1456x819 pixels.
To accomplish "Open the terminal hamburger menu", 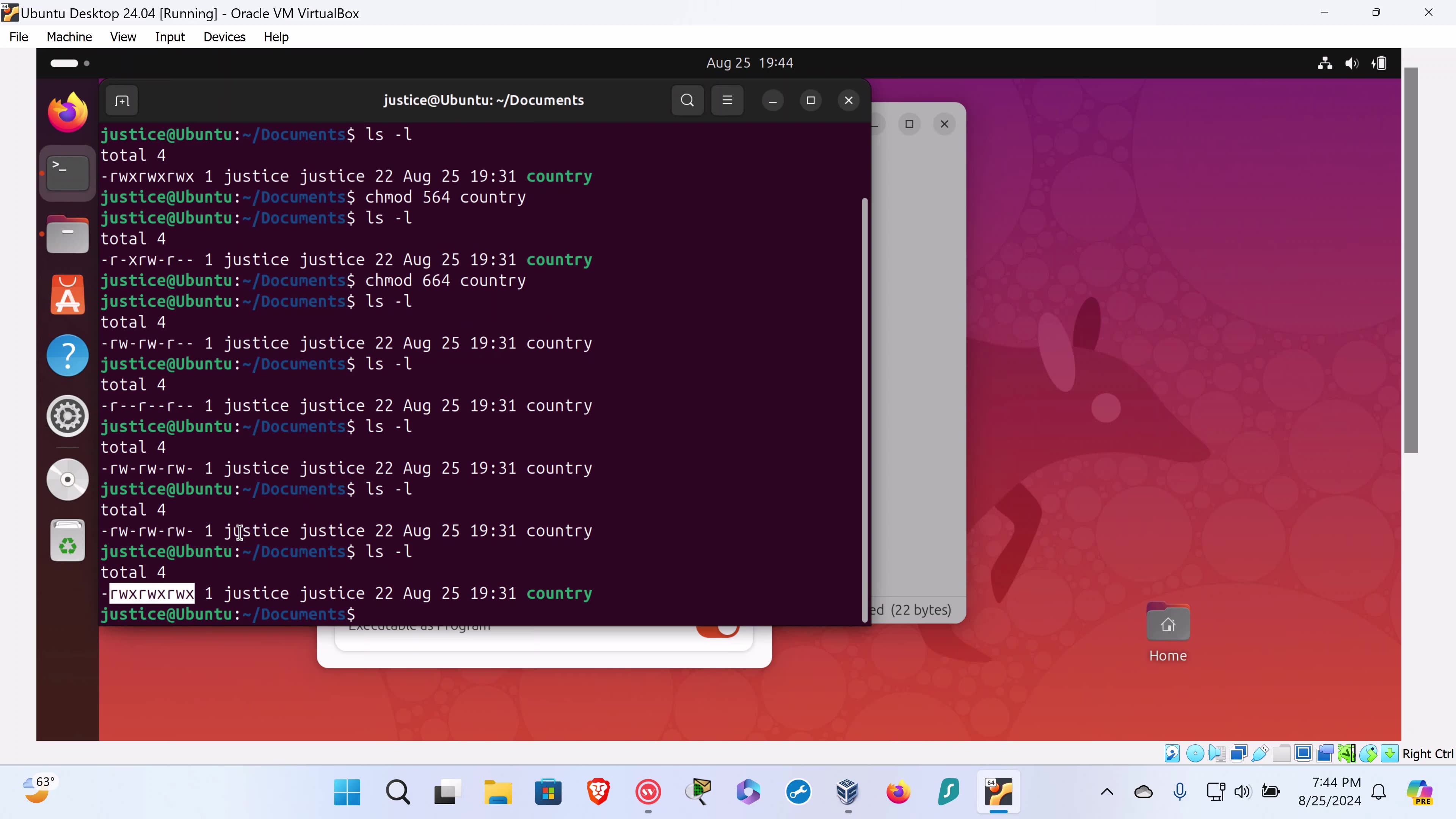I will click(728, 100).
